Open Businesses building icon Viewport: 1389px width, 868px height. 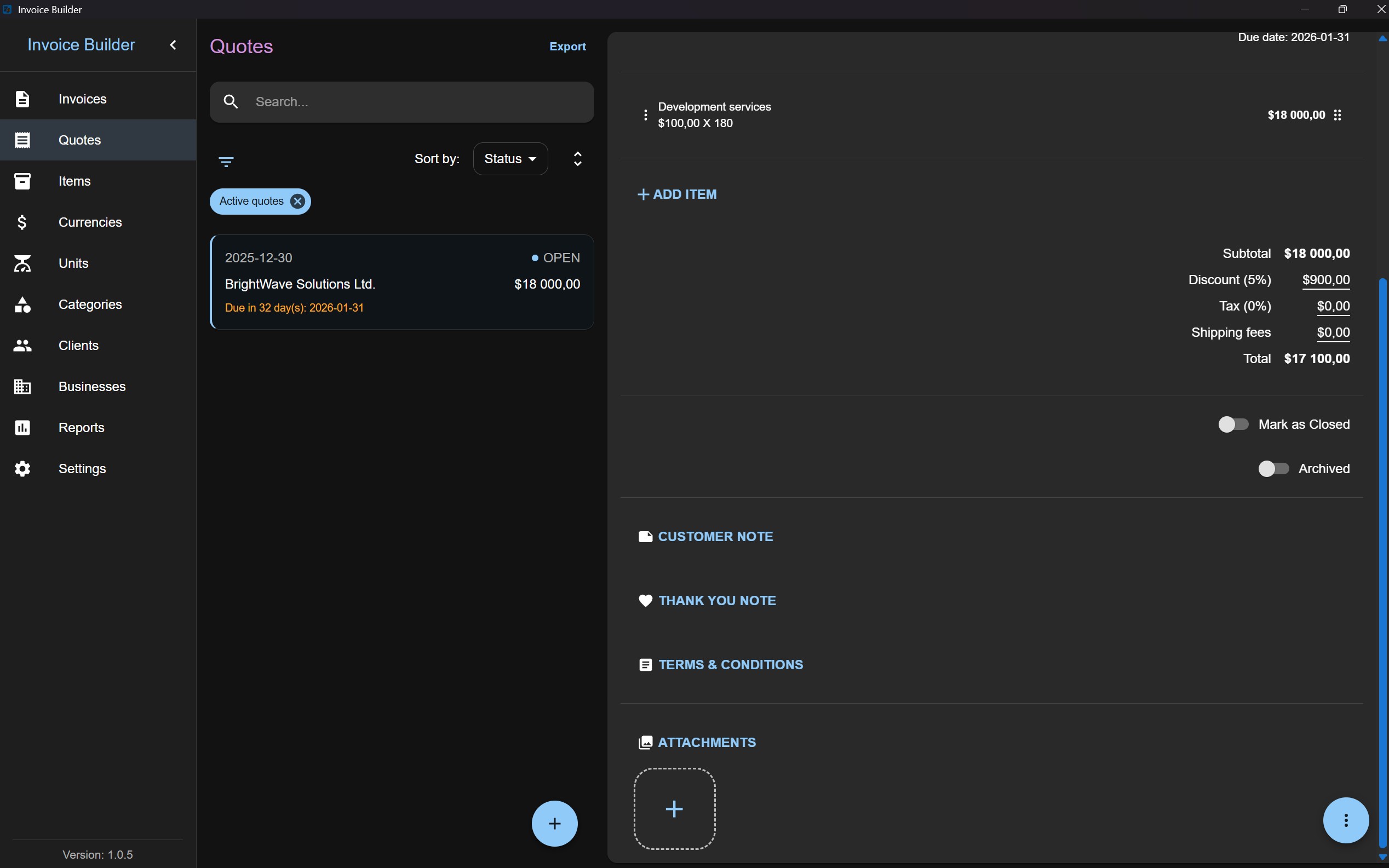click(x=22, y=386)
